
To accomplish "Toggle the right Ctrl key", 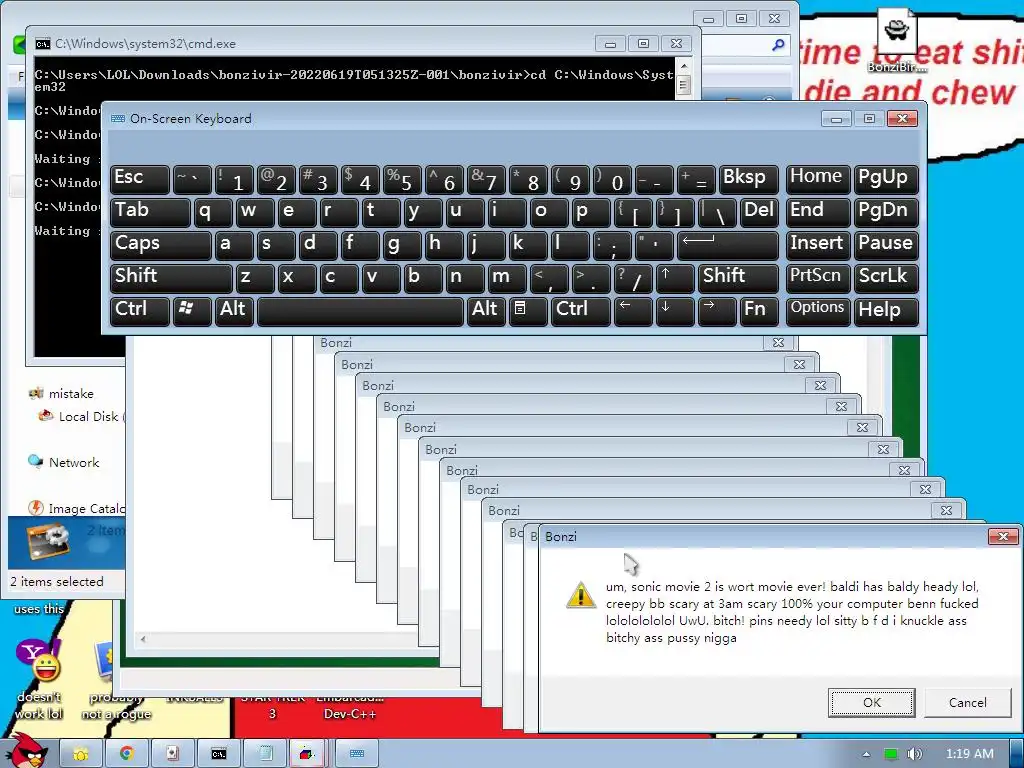I will click(x=581, y=310).
